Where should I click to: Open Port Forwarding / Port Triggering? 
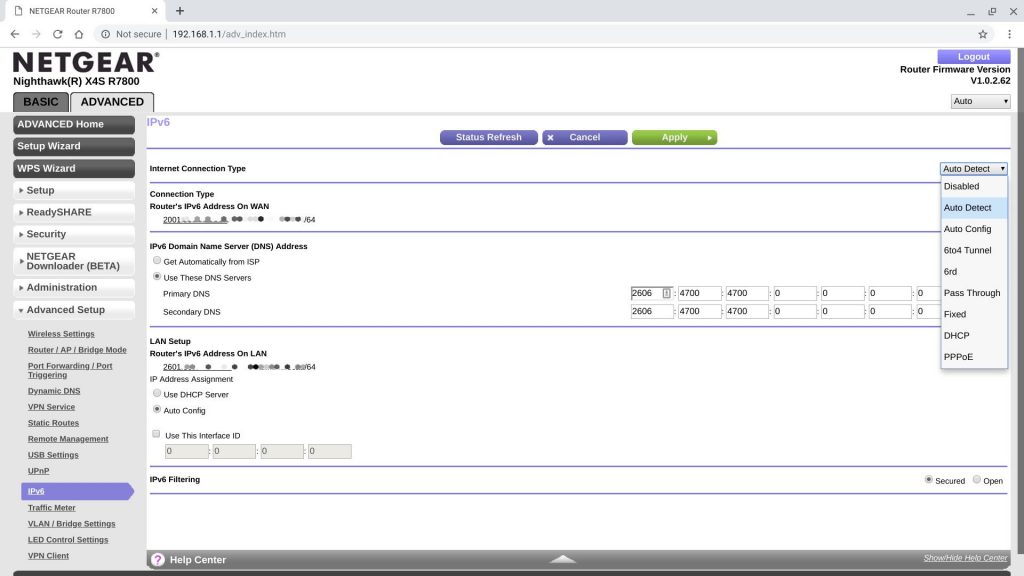(70, 370)
